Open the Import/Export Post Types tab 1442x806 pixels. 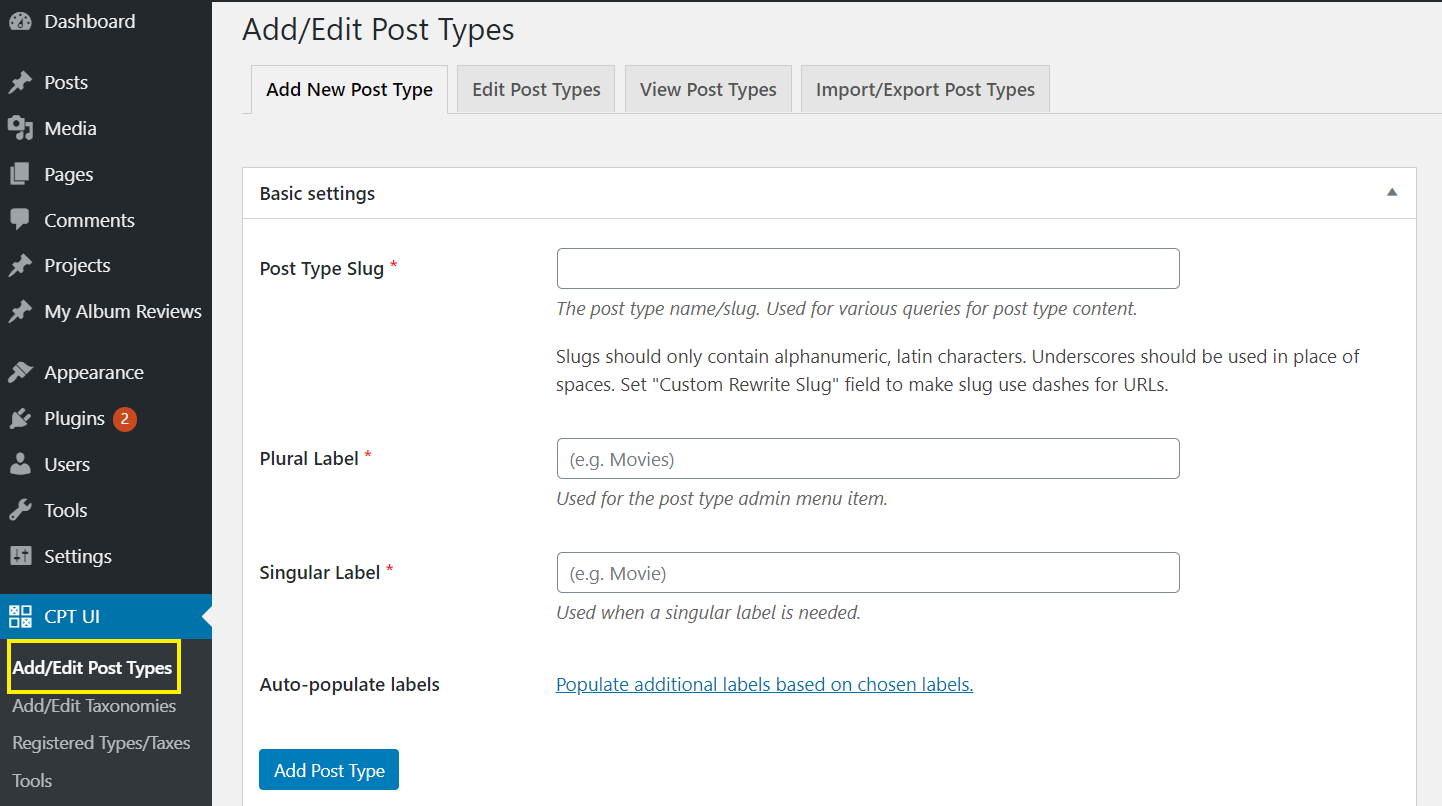coord(924,89)
